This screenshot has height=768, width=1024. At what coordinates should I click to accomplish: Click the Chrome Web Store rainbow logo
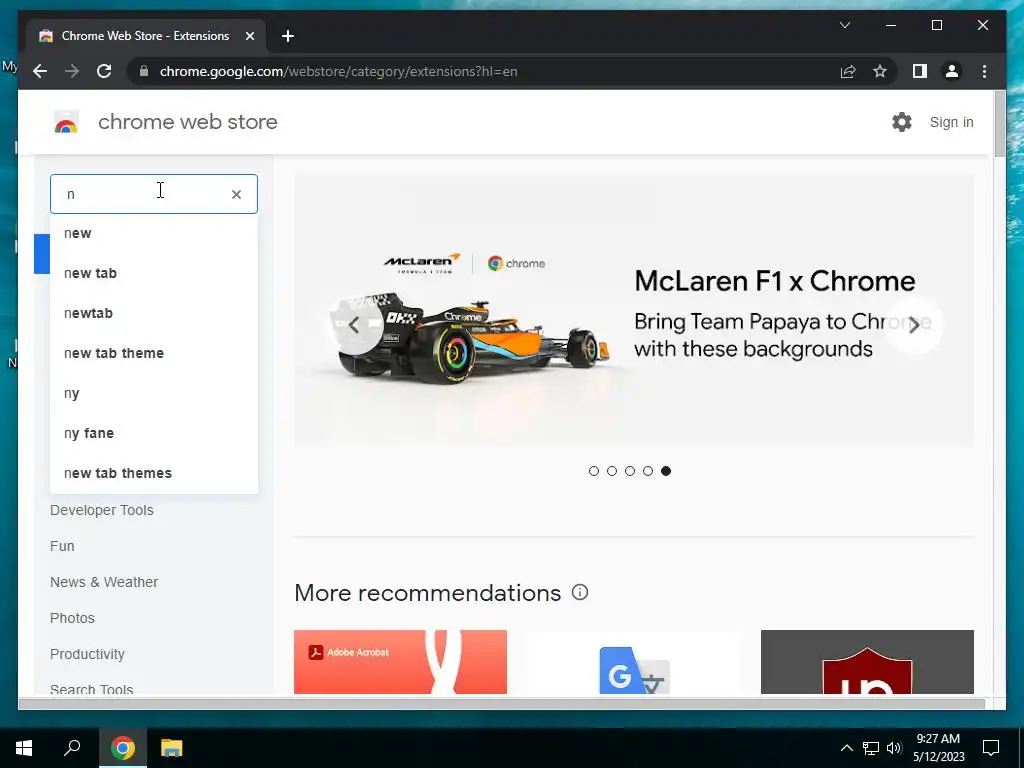(66, 122)
